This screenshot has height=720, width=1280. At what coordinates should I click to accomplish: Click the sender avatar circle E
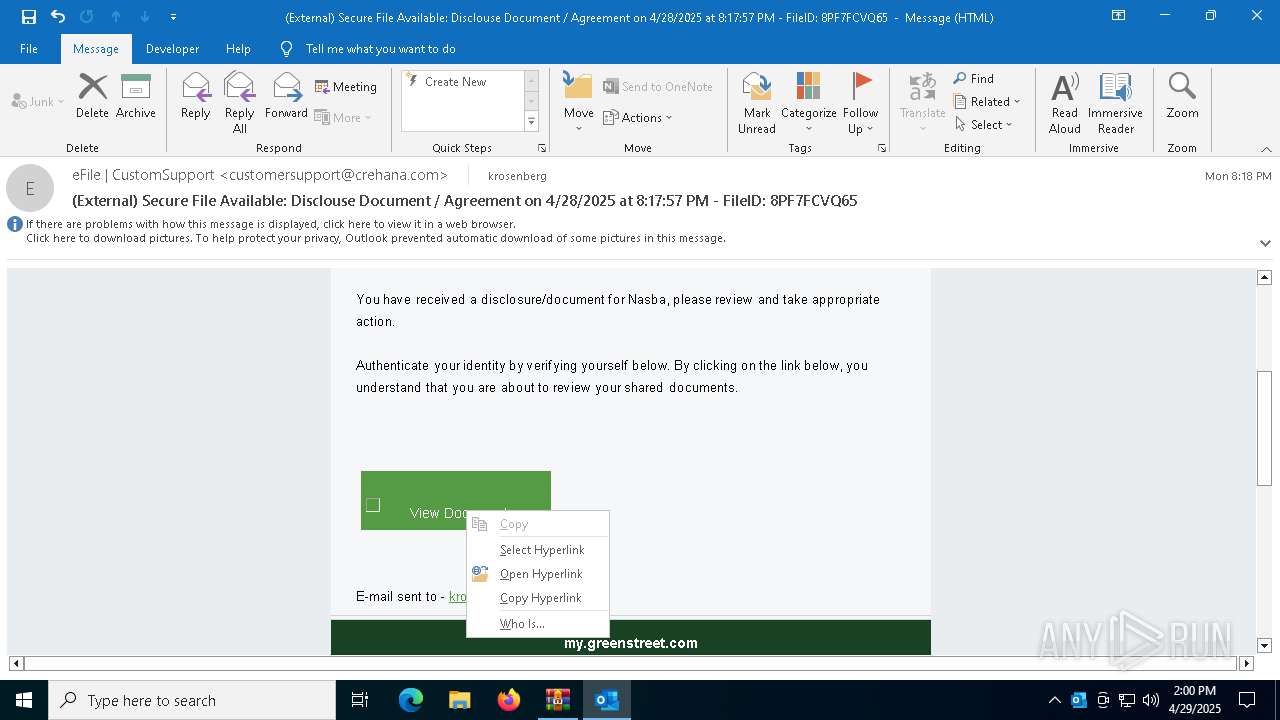(30, 188)
